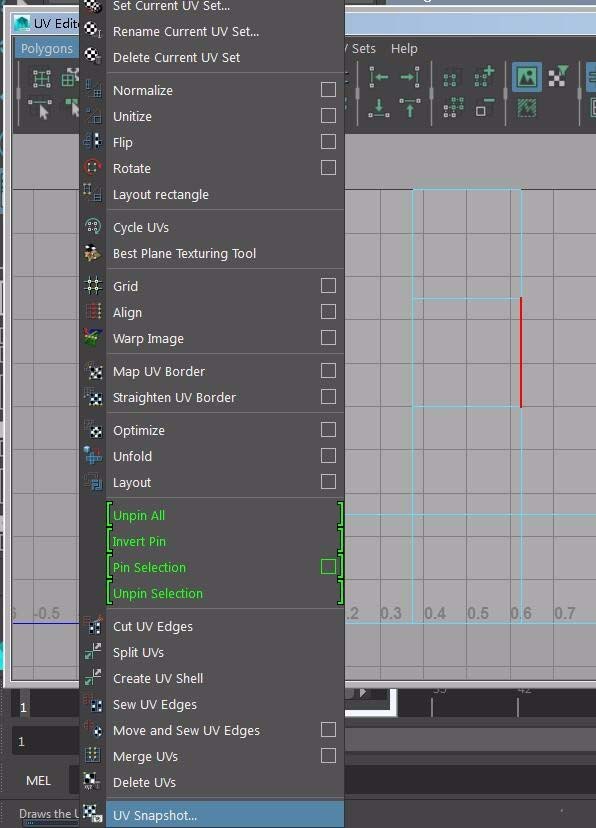This screenshot has height=828, width=596.
Task: Click the Split UVs icon
Action: [x=93, y=652]
